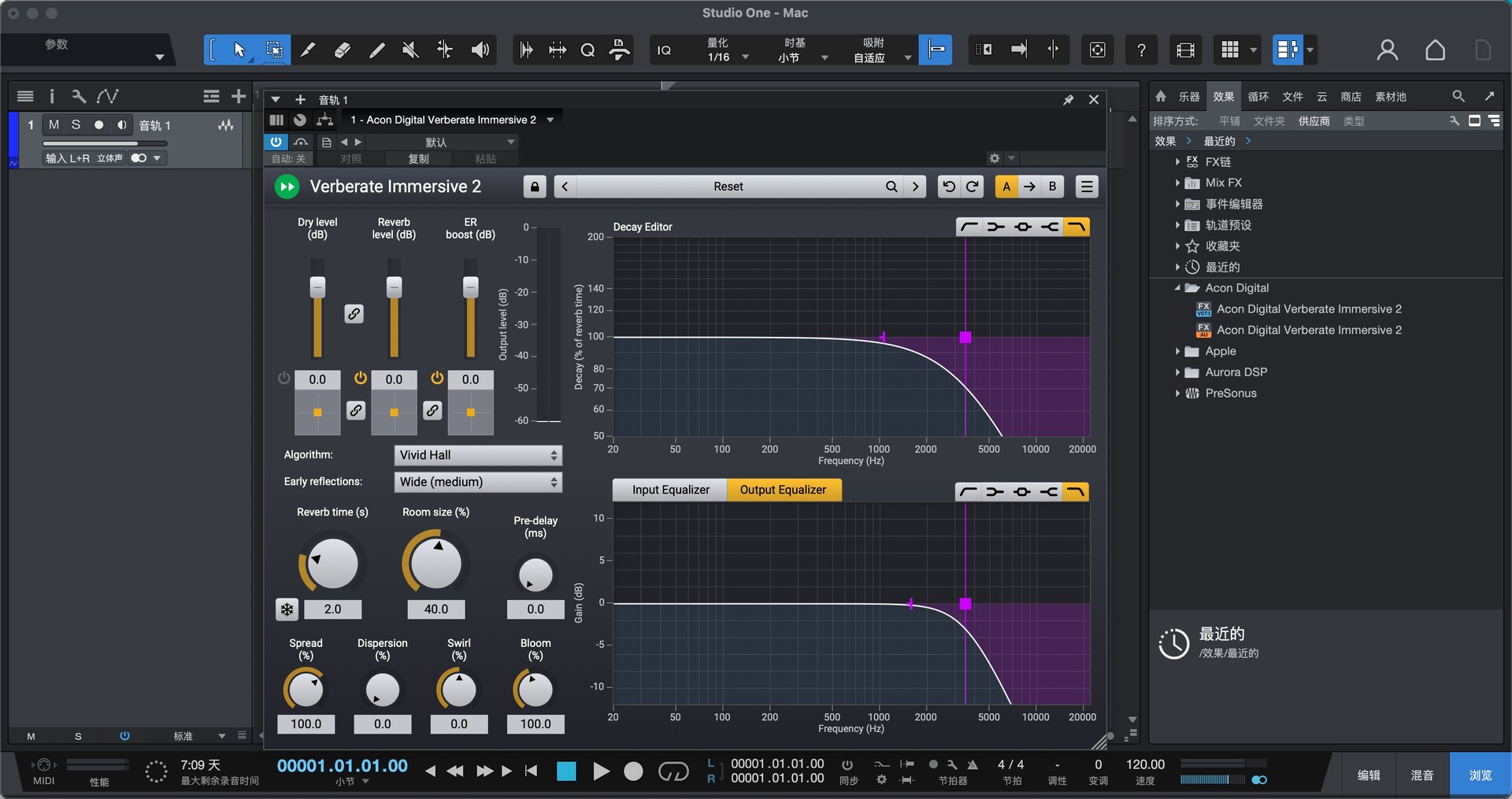Open the help question mark button

[x=1141, y=50]
